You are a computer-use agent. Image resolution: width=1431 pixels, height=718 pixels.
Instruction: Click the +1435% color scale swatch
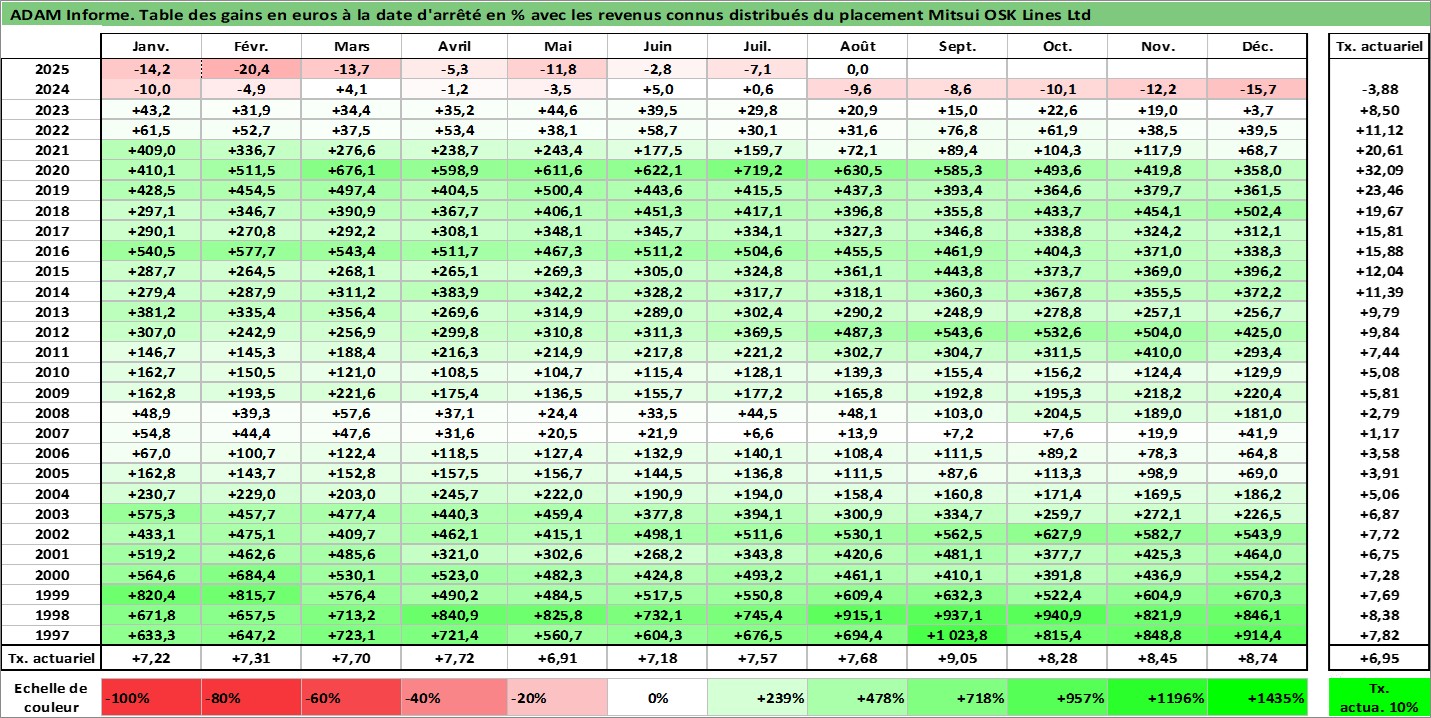point(1257,697)
